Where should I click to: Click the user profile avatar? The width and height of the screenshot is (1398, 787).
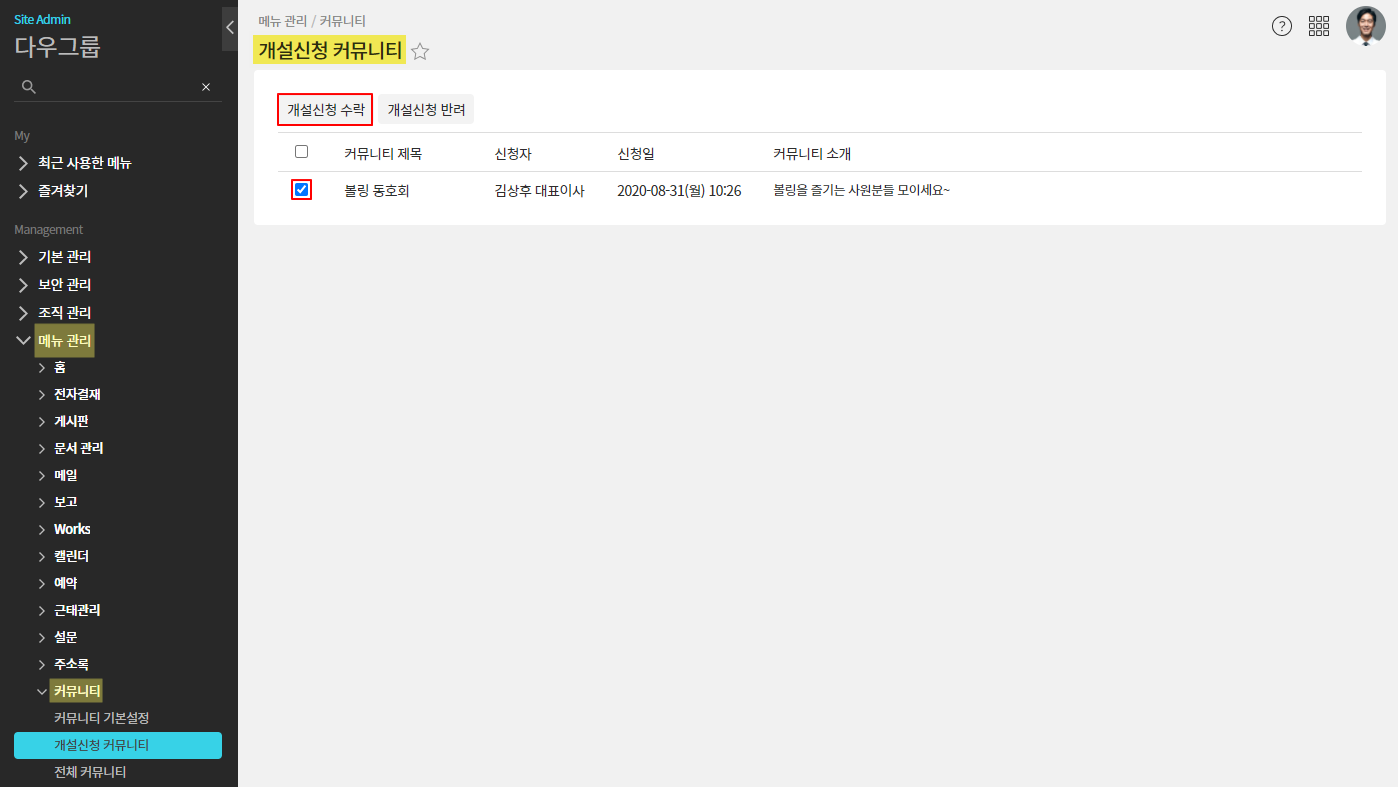1365,26
